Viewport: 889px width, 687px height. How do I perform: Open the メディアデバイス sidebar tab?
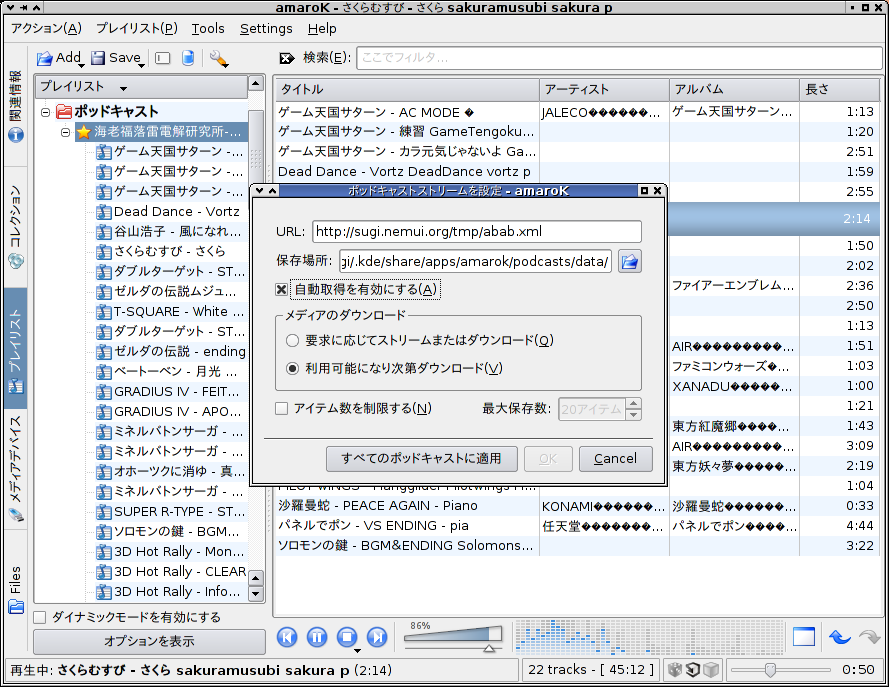click(x=15, y=469)
